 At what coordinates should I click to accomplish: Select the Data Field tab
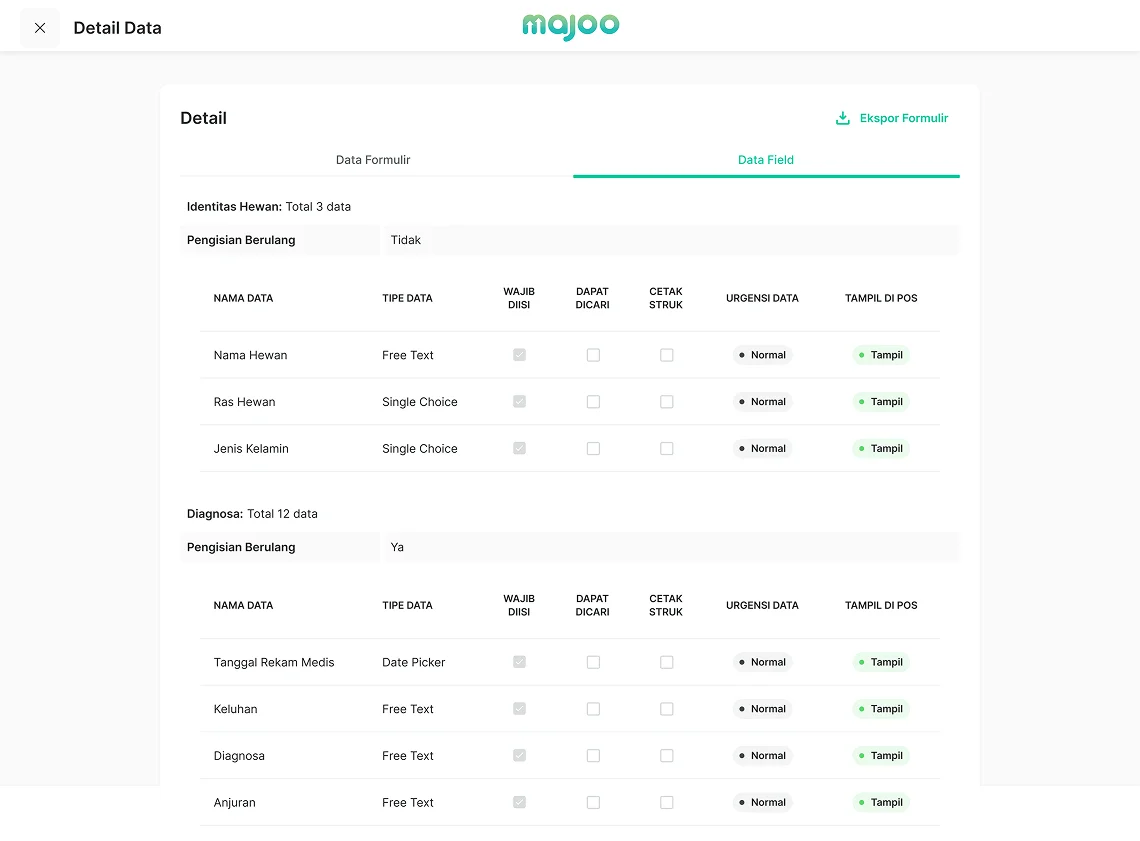(765, 160)
